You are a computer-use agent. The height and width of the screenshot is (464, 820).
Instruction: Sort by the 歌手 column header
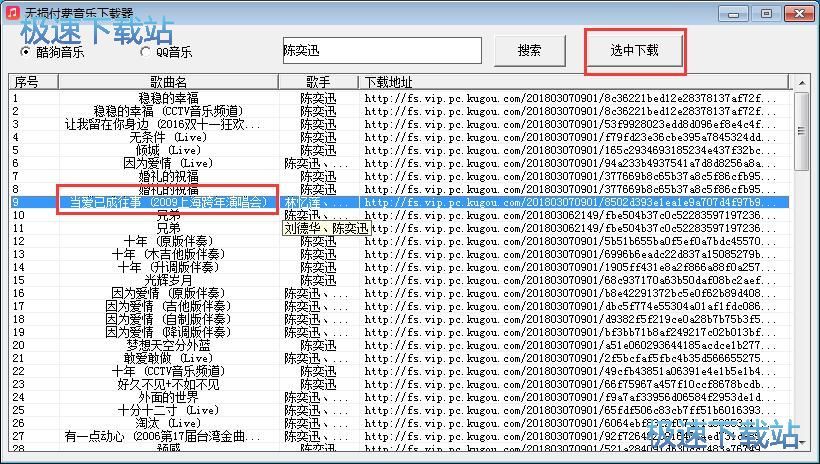tap(318, 82)
